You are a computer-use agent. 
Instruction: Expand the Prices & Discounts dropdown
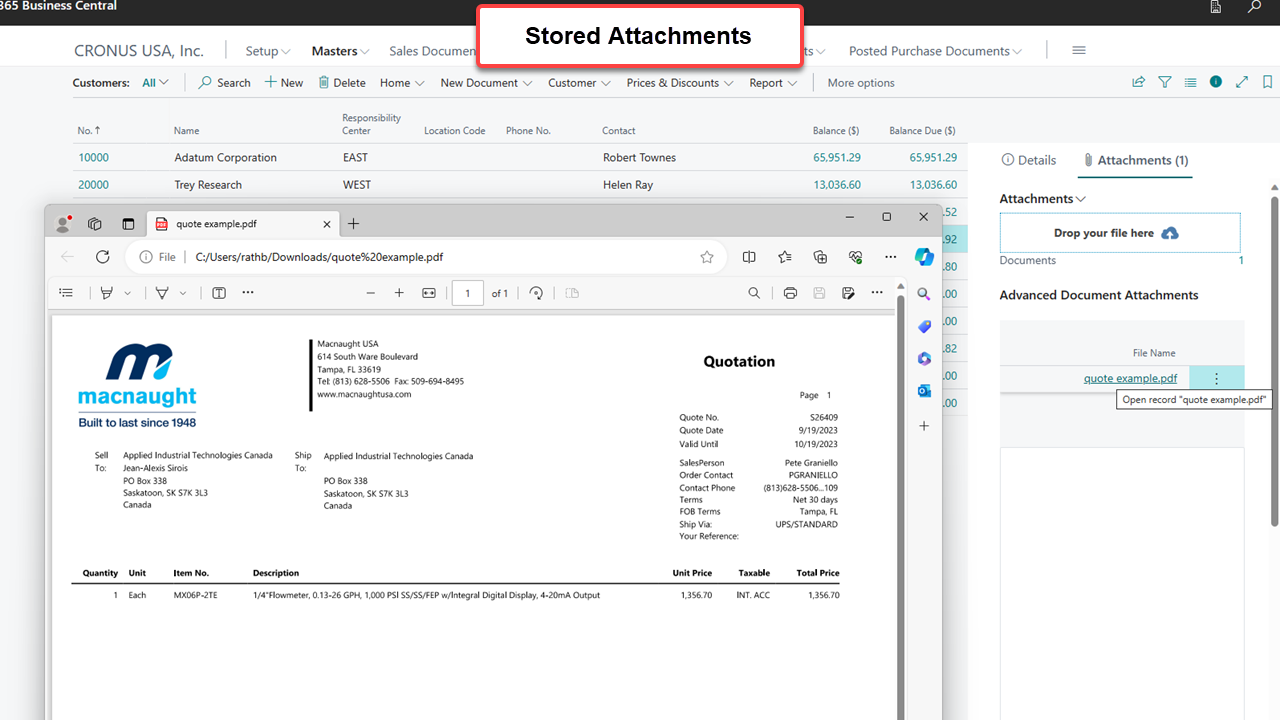point(680,83)
